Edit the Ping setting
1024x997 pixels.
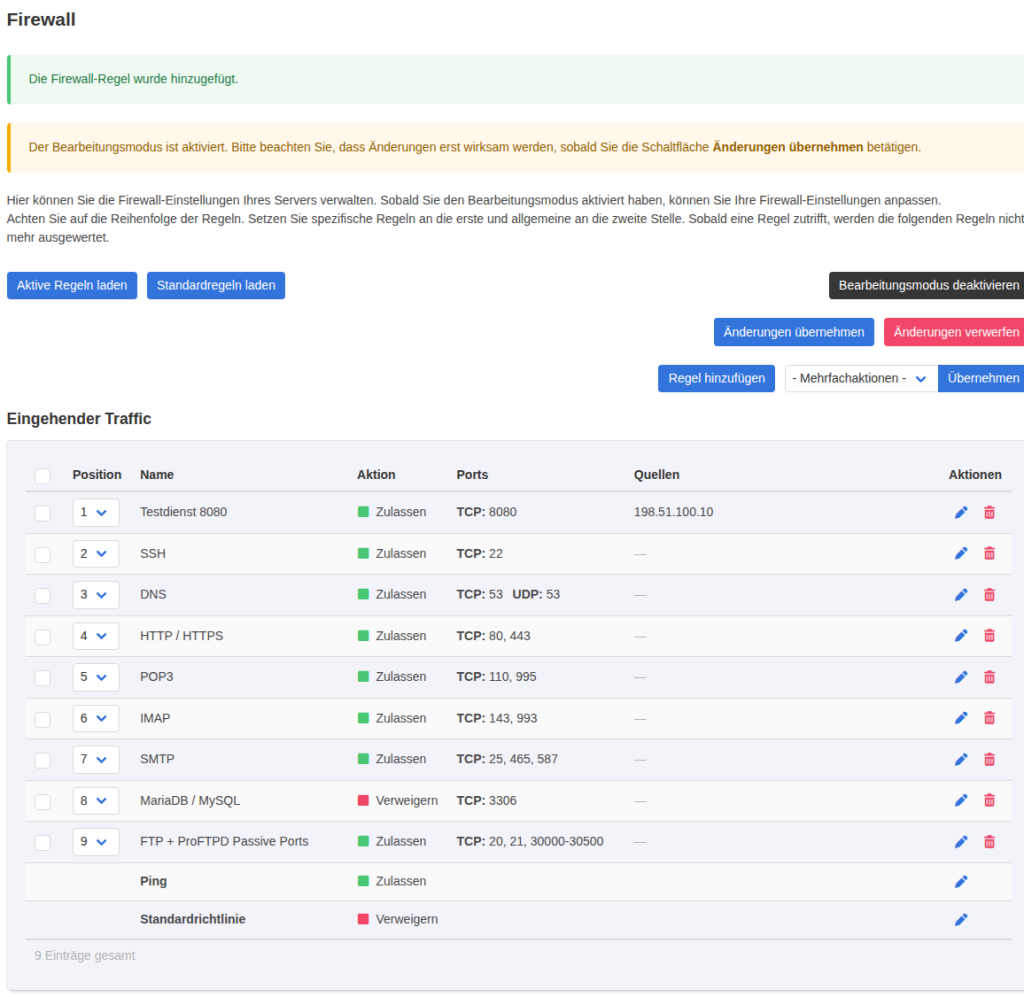point(961,881)
